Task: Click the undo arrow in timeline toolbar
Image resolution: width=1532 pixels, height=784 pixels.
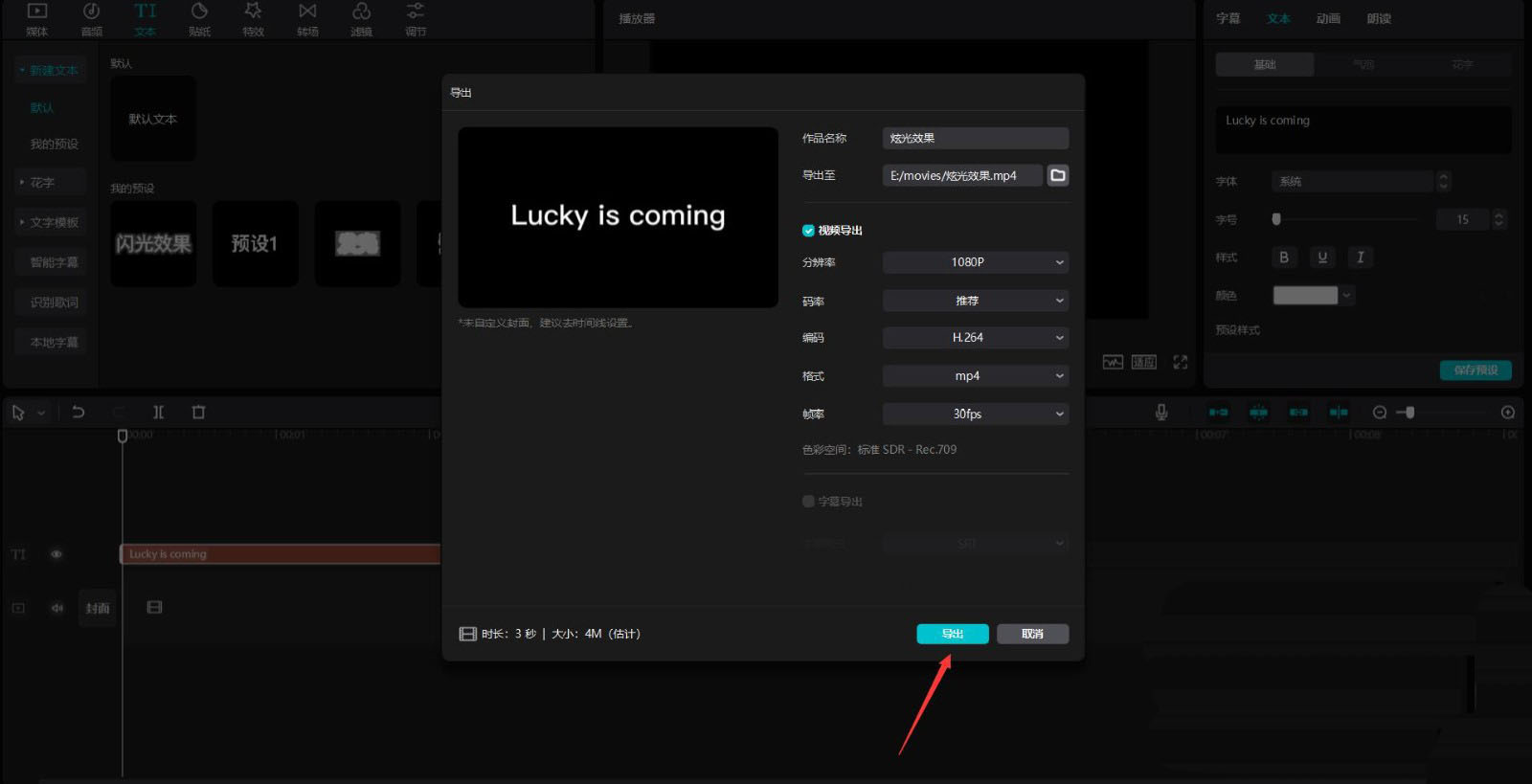Action: [79, 412]
